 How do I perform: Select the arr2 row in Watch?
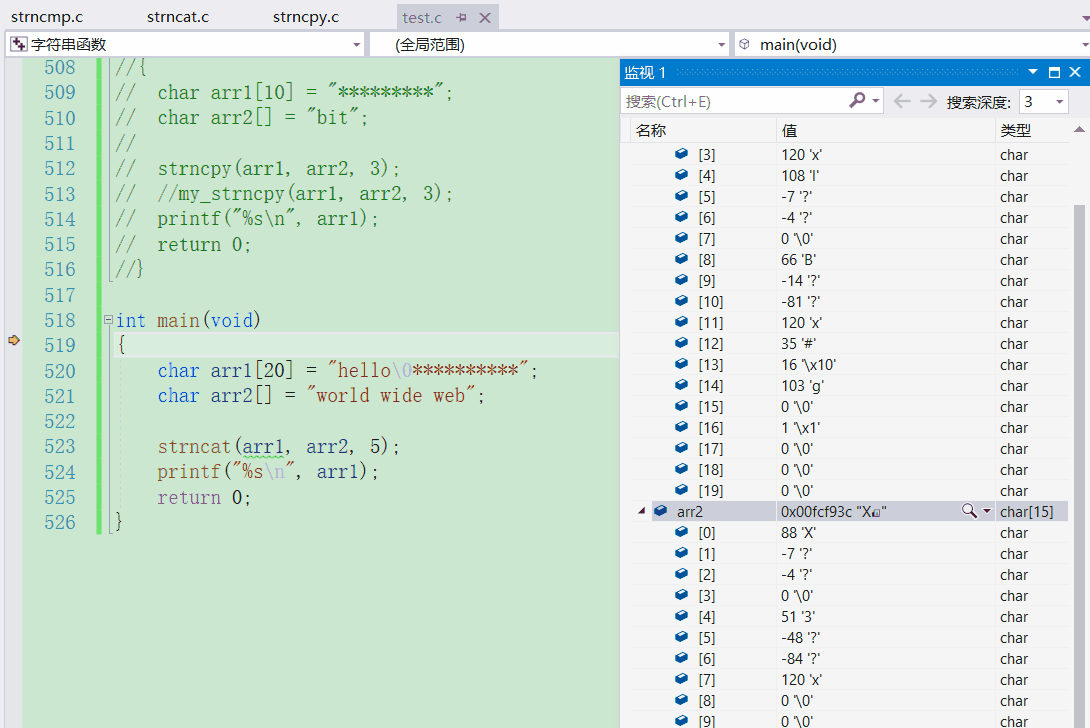tap(848, 511)
